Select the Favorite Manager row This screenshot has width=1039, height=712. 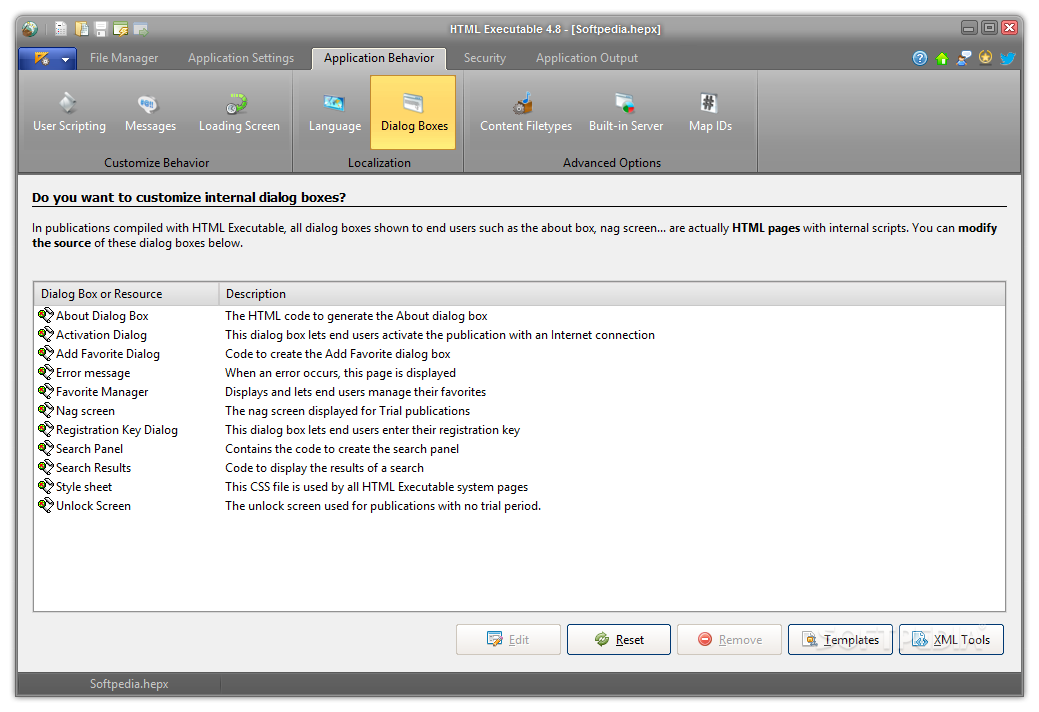click(519, 391)
